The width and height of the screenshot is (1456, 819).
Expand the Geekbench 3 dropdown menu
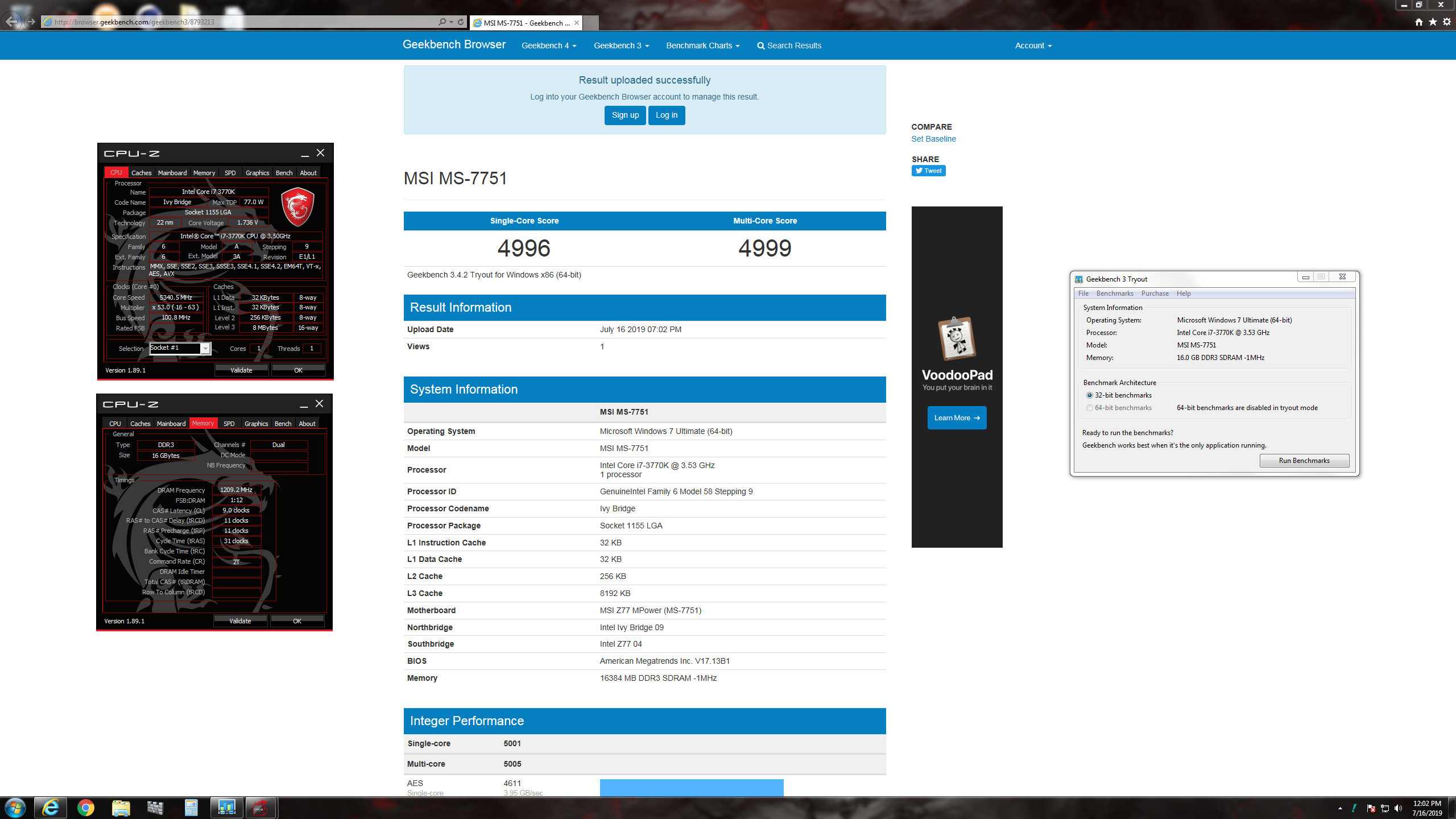(621, 45)
